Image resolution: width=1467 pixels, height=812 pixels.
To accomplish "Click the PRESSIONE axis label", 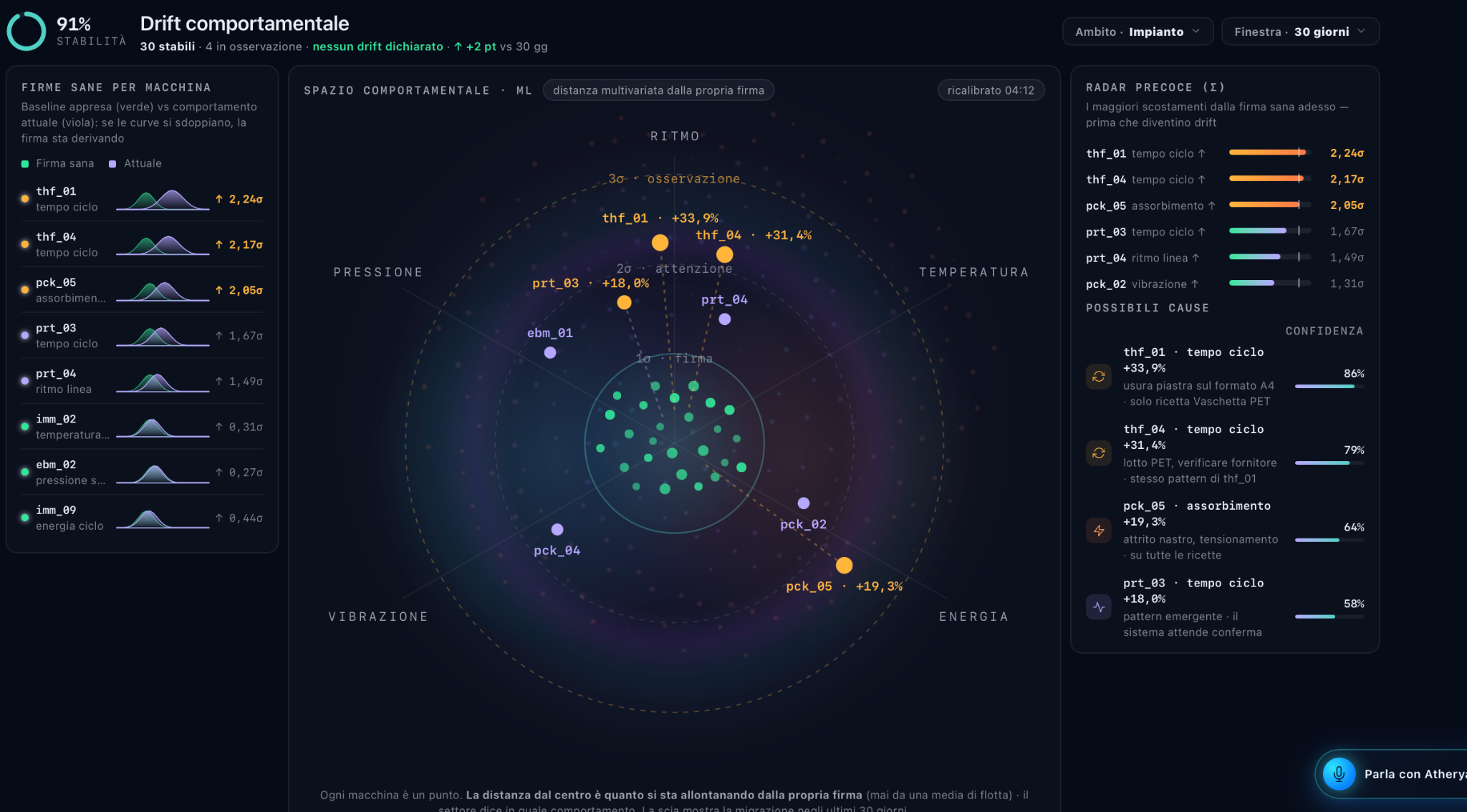I will tap(378, 272).
